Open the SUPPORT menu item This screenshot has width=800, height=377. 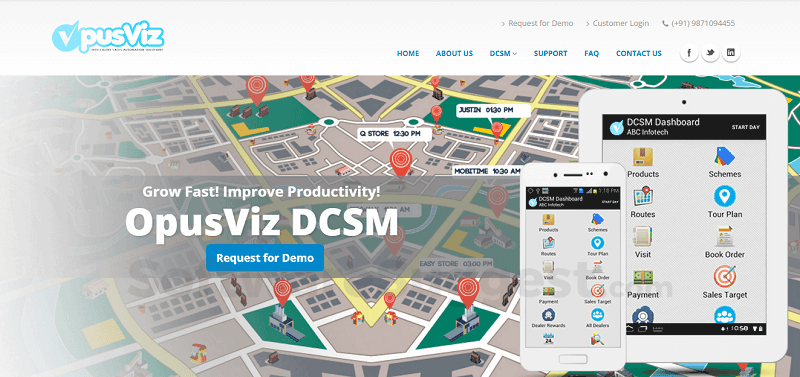click(x=551, y=53)
